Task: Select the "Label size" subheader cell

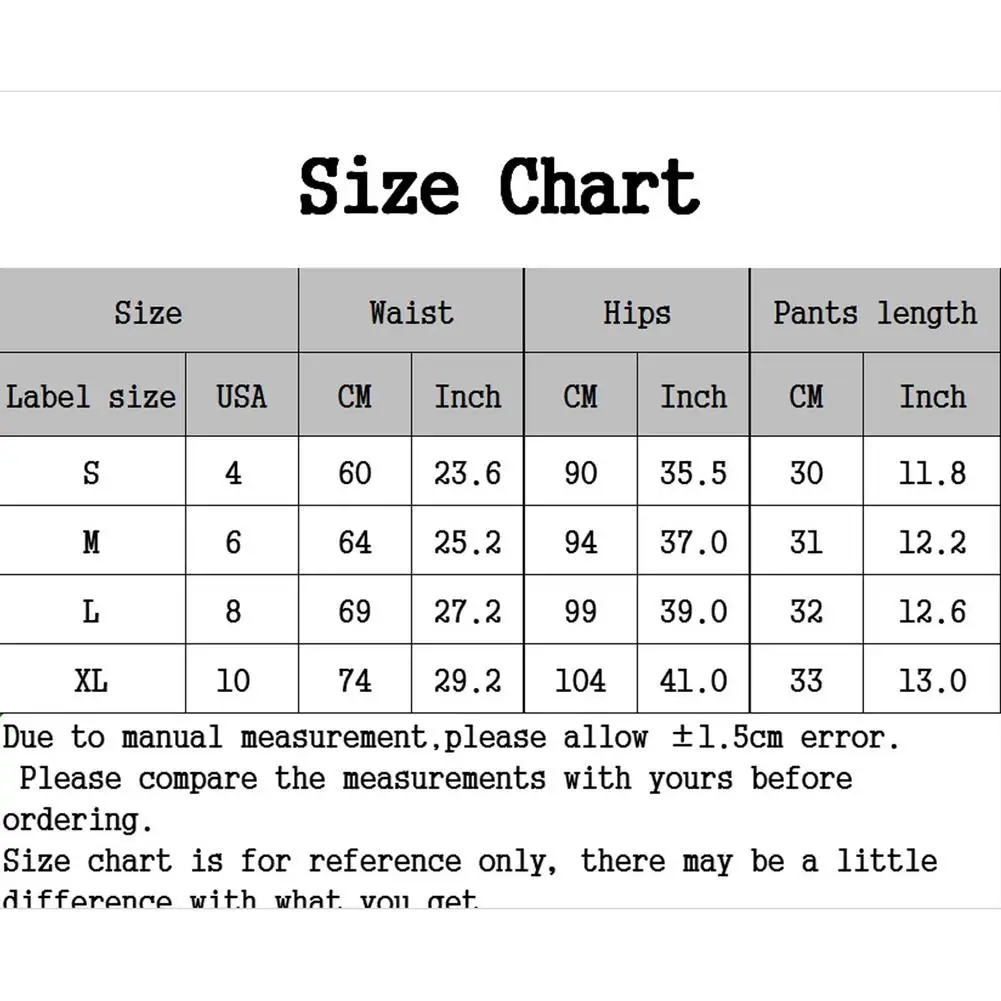Action: [91, 396]
